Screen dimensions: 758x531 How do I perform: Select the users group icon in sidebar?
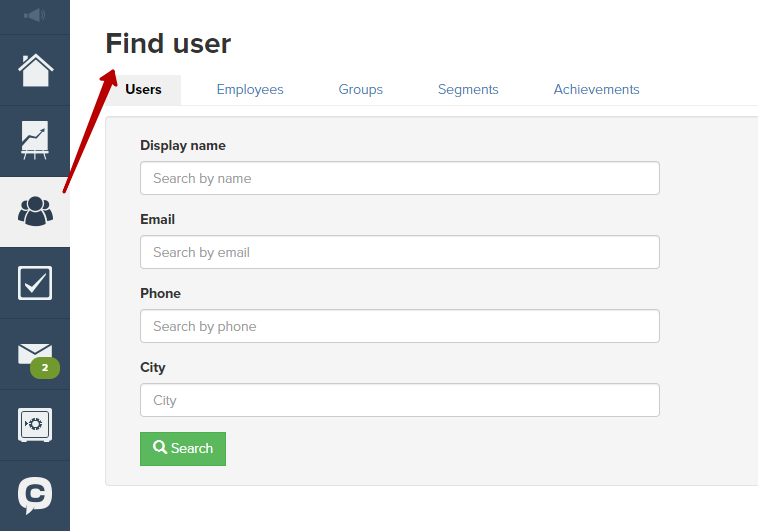[35, 211]
